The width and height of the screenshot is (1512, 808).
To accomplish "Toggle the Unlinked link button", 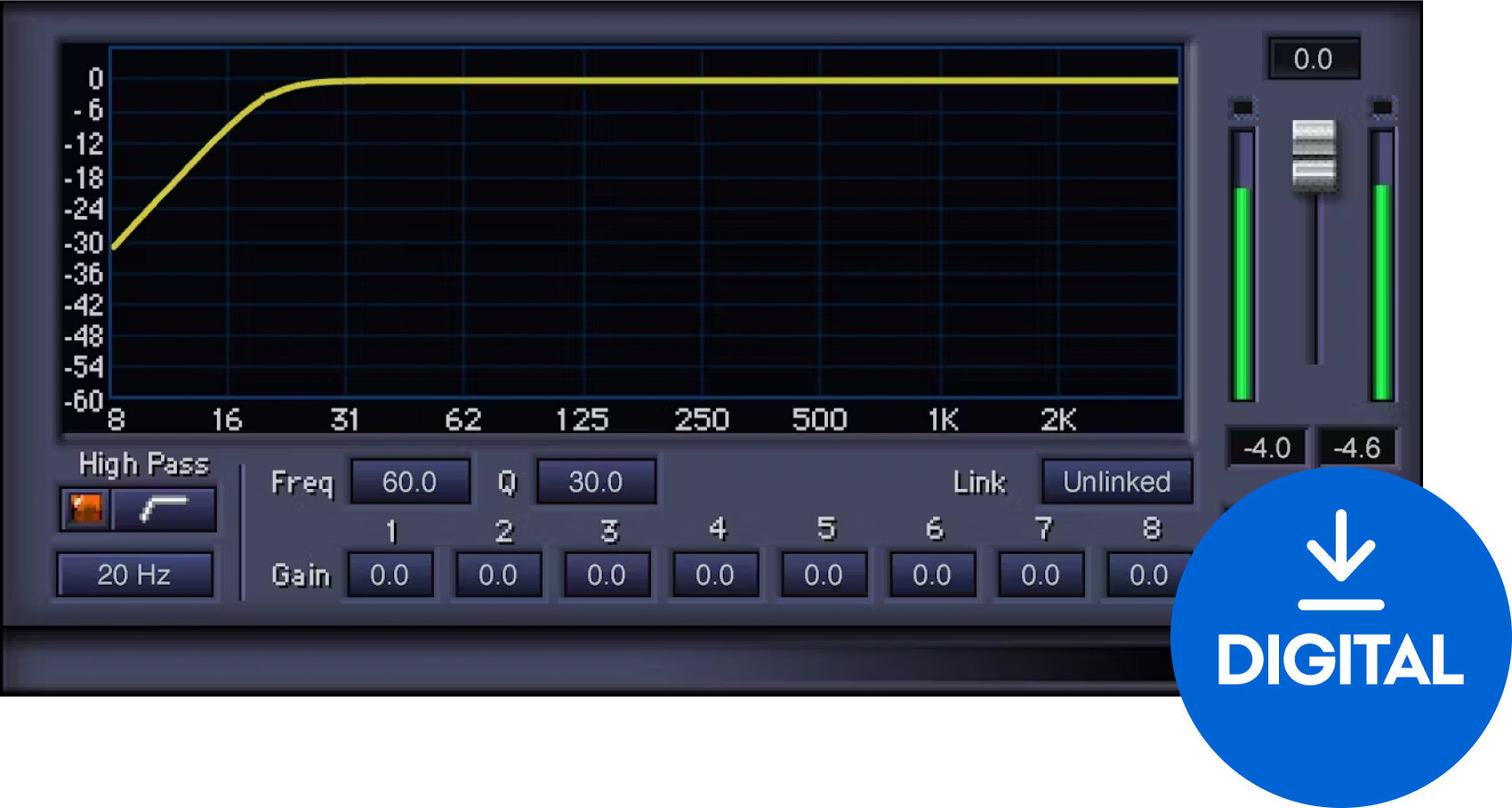I will click(x=1117, y=482).
